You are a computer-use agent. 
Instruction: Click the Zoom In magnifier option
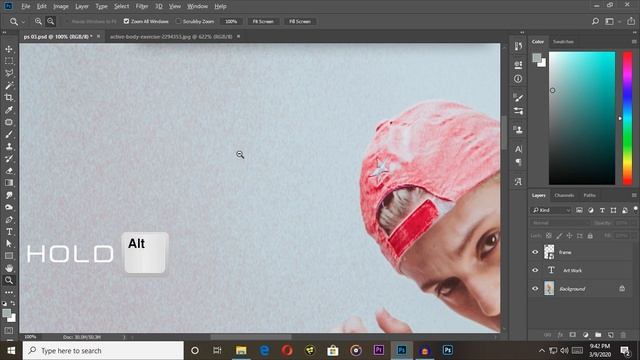pos(38,21)
